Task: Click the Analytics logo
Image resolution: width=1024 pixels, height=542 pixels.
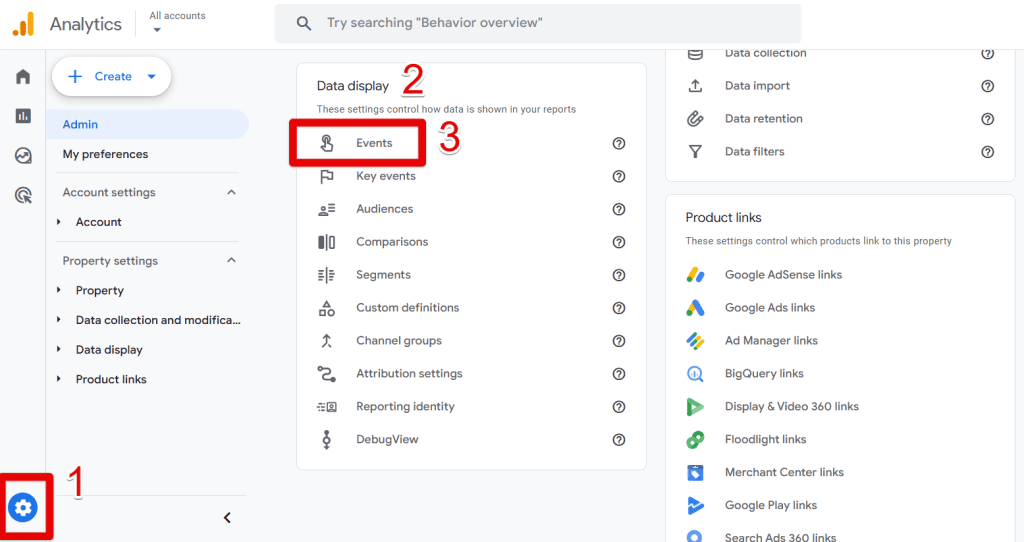Action: (x=24, y=24)
